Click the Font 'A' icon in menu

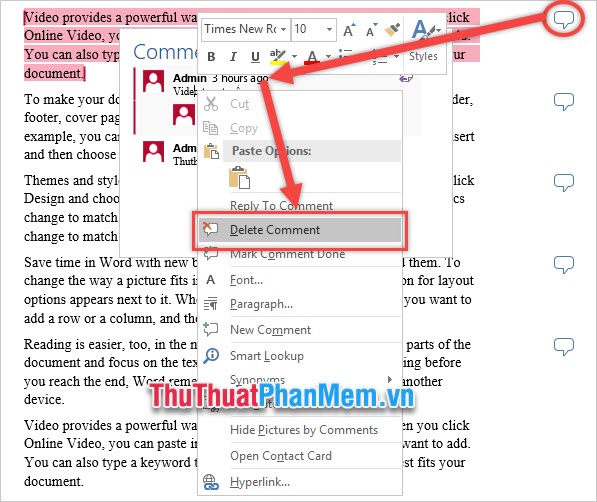[x=211, y=280]
